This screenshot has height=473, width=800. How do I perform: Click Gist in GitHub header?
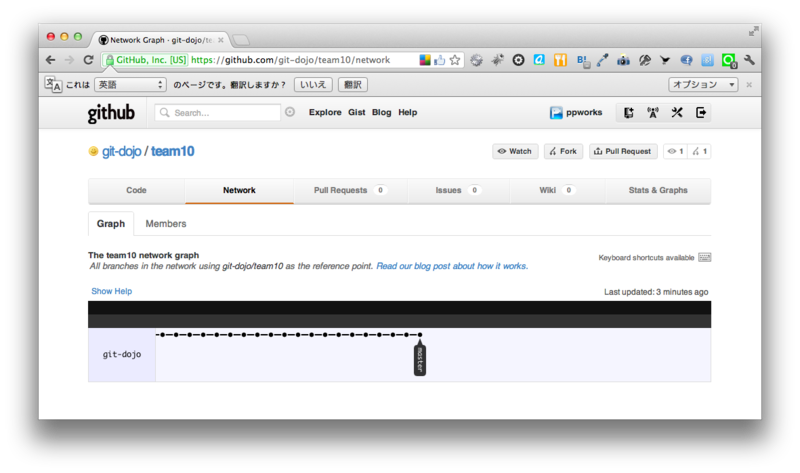point(357,112)
